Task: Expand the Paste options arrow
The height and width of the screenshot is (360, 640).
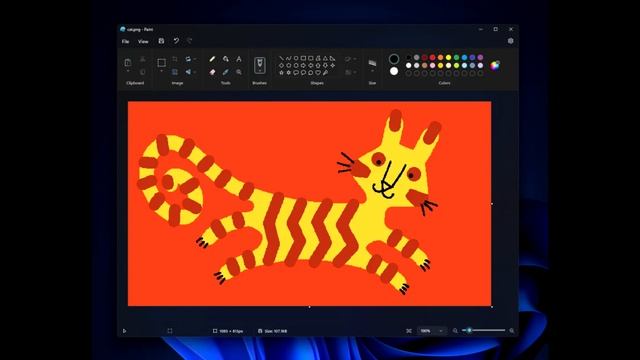Action: point(128,71)
